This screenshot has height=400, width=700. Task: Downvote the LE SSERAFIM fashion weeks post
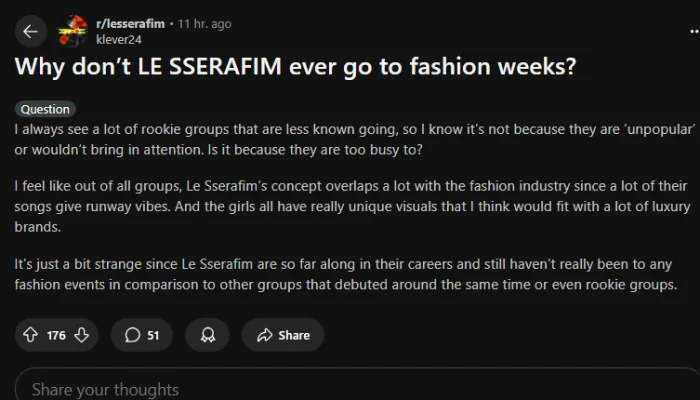pyautogui.click(x=81, y=335)
